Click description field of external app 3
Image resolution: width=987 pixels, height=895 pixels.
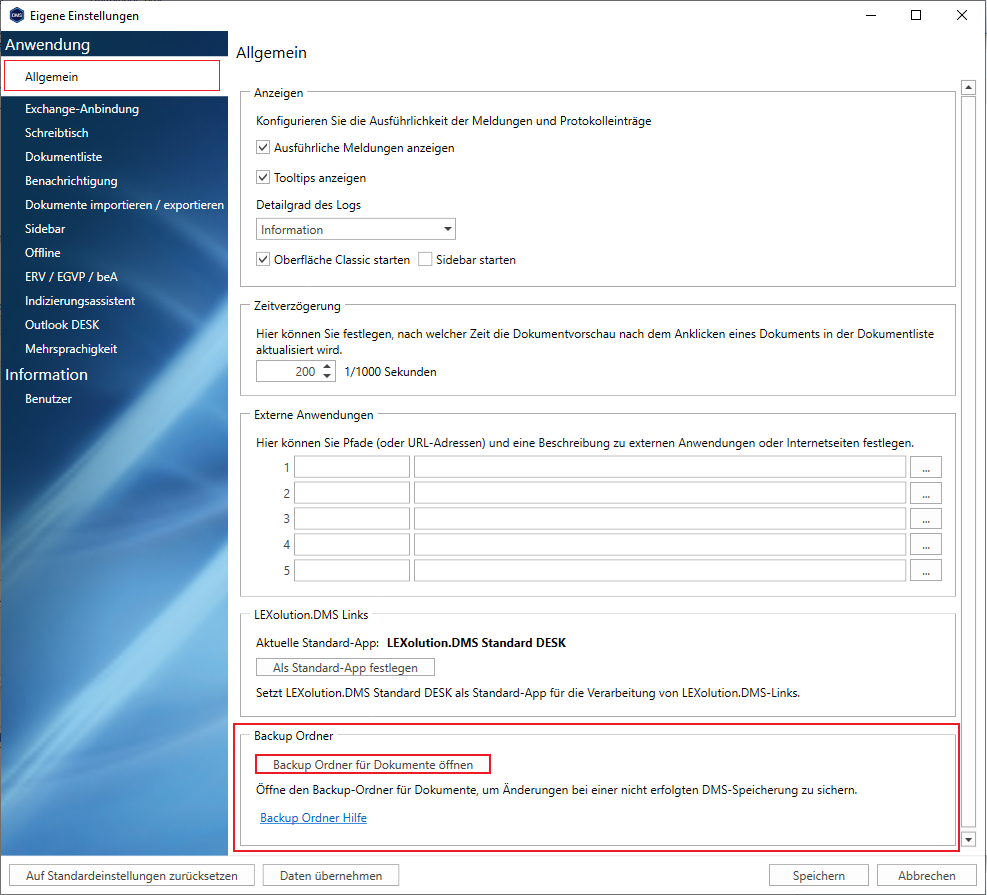click(352, 519)
